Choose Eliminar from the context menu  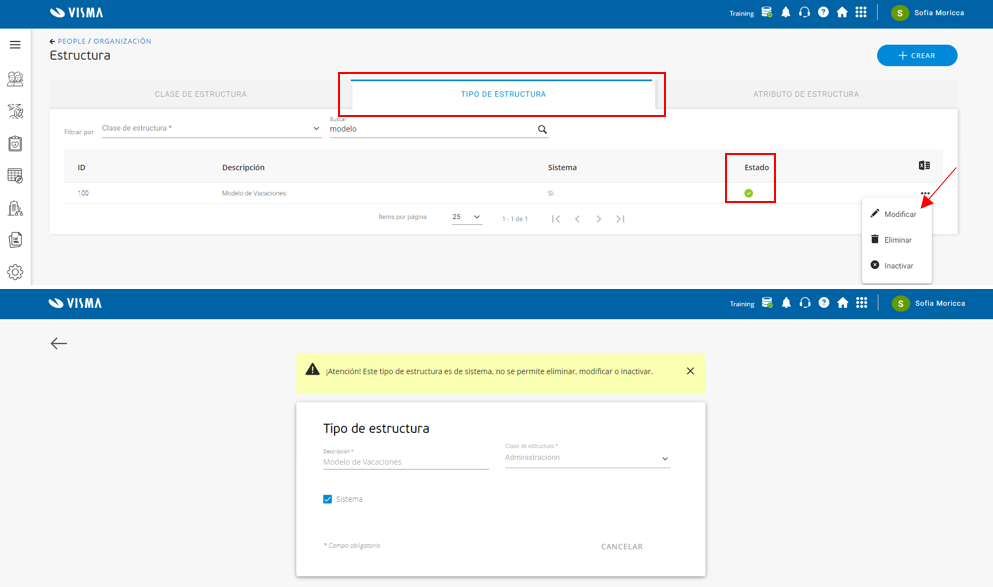pyautogui.click(x=897, y=240)
